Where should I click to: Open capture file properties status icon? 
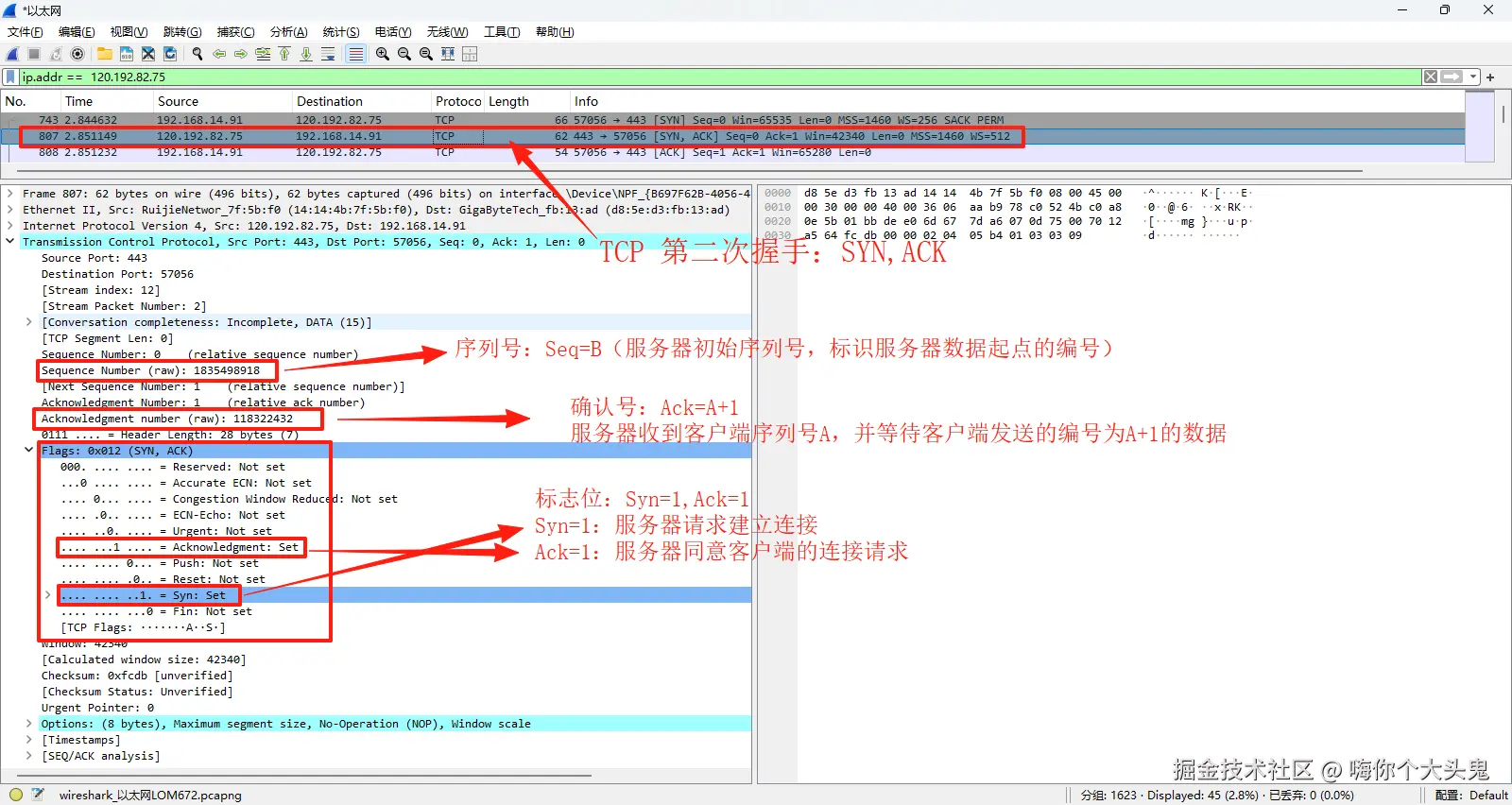(x=38, y=795)
